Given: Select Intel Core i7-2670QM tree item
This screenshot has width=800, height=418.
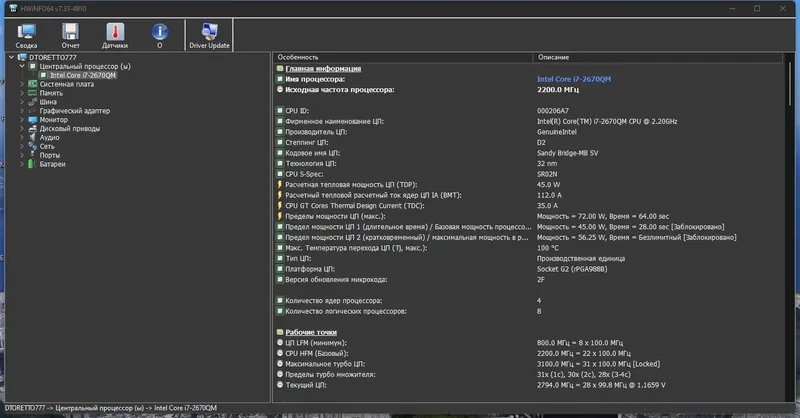Looking at the screenshot, I should (83, 75).
